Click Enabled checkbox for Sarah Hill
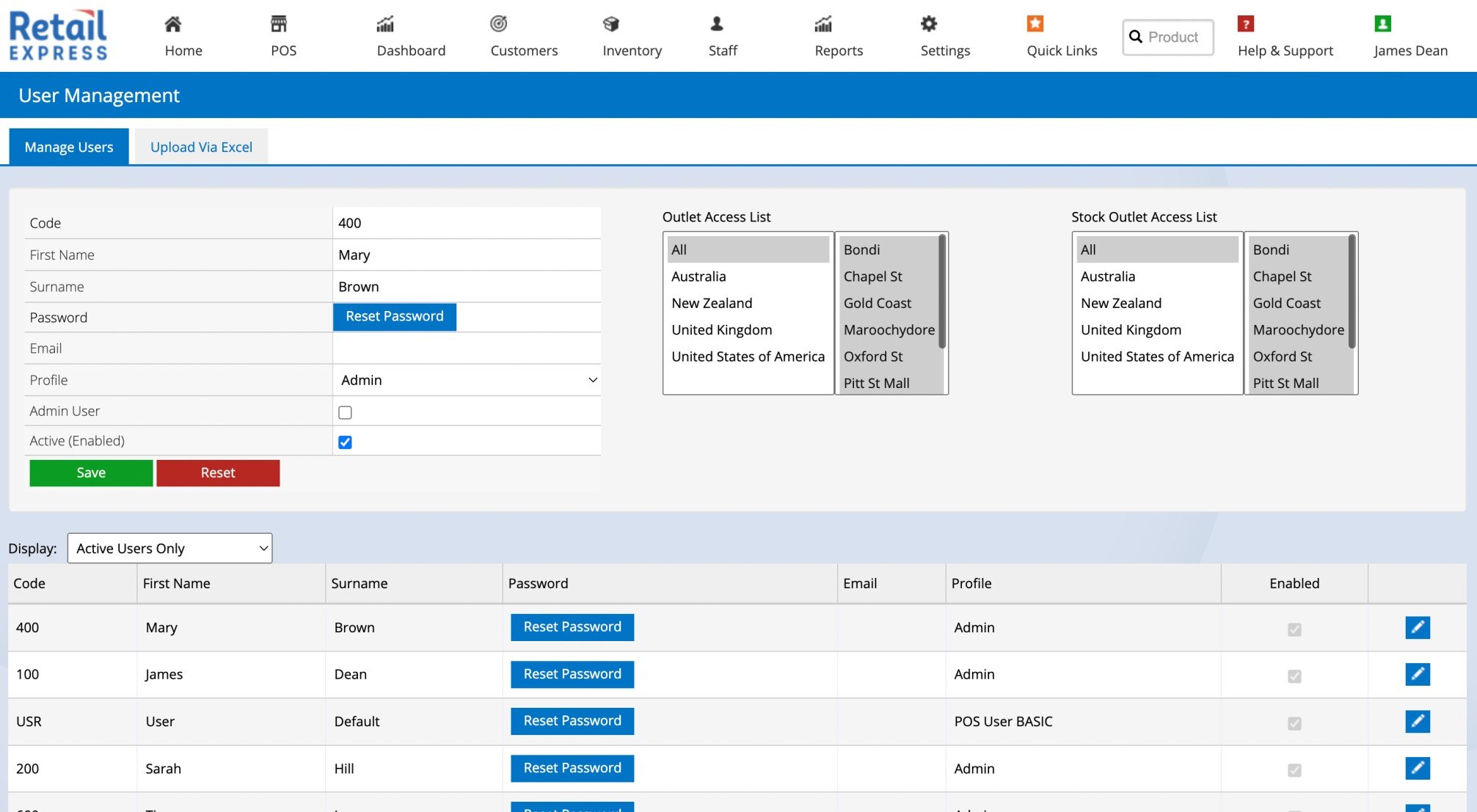Image resolution: width=1477 pixels, height=812 pixels. (x=1294, y=770)
